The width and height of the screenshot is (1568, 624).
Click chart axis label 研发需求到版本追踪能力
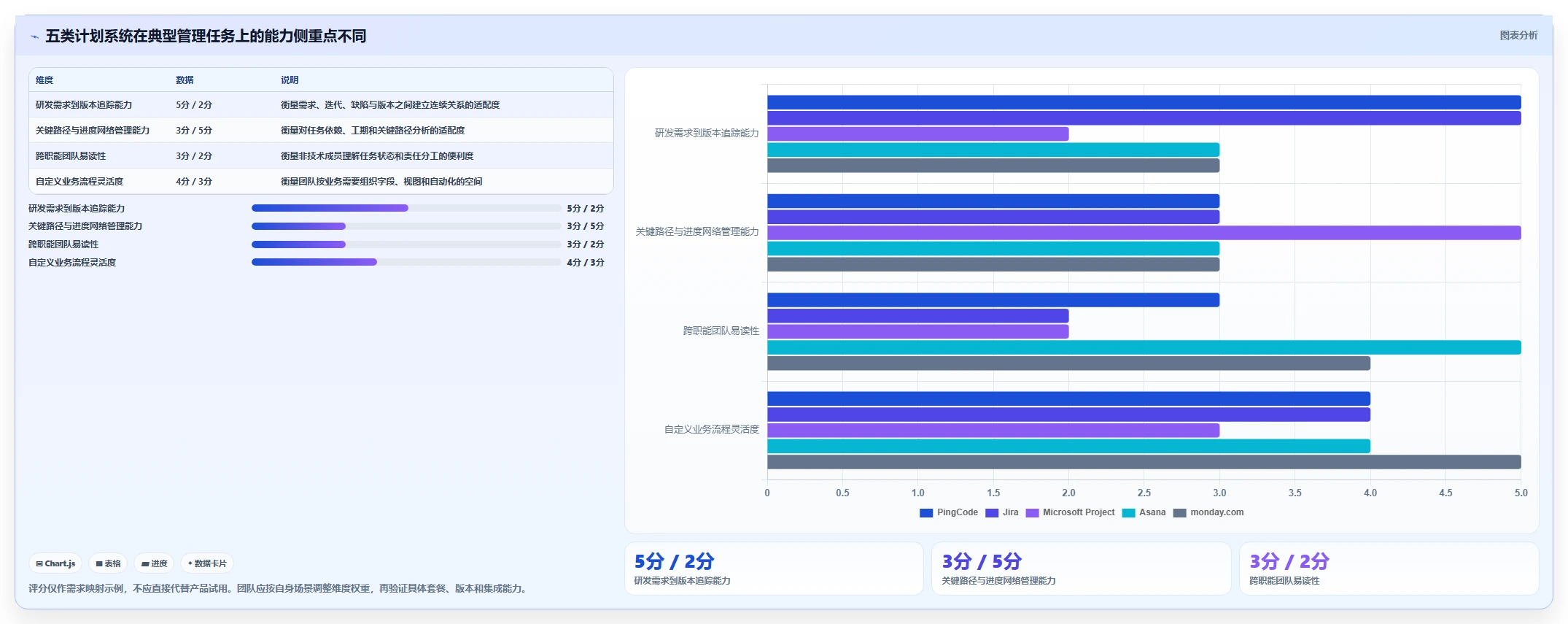707,134
